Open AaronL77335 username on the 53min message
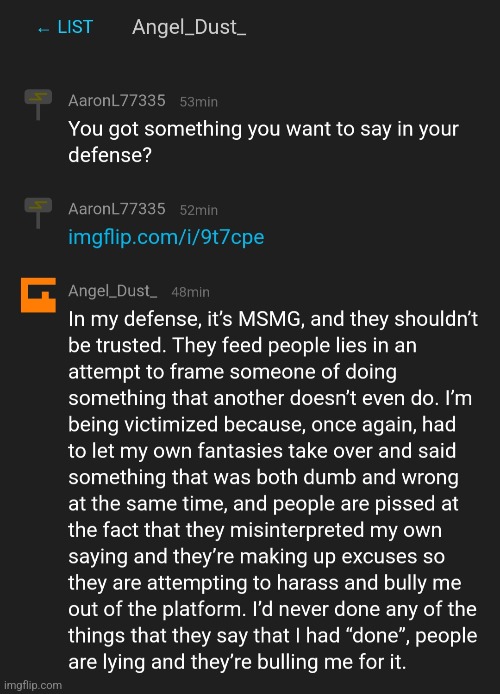 point(117,101)
